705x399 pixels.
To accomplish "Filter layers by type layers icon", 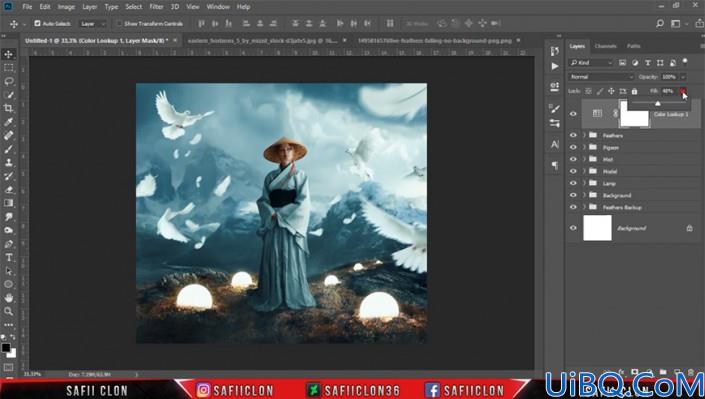I will (x=647, y=63).
